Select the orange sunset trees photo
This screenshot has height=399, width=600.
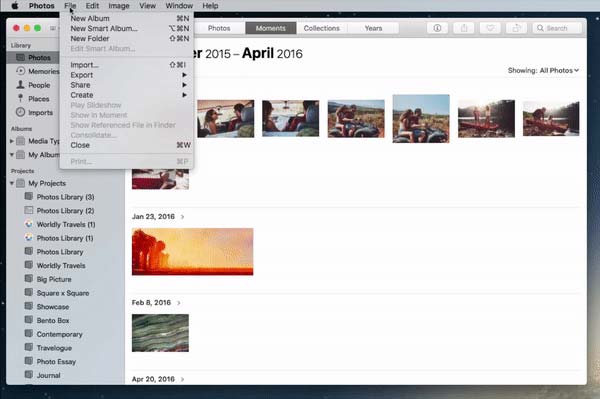point(192,252)
